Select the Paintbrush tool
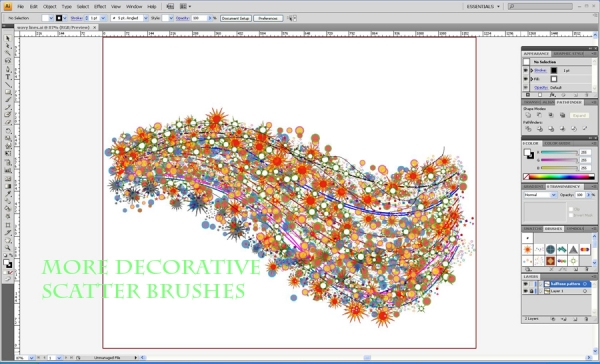Image resolution: width=600 pixels, height=364 pixels. coord(8,100)
